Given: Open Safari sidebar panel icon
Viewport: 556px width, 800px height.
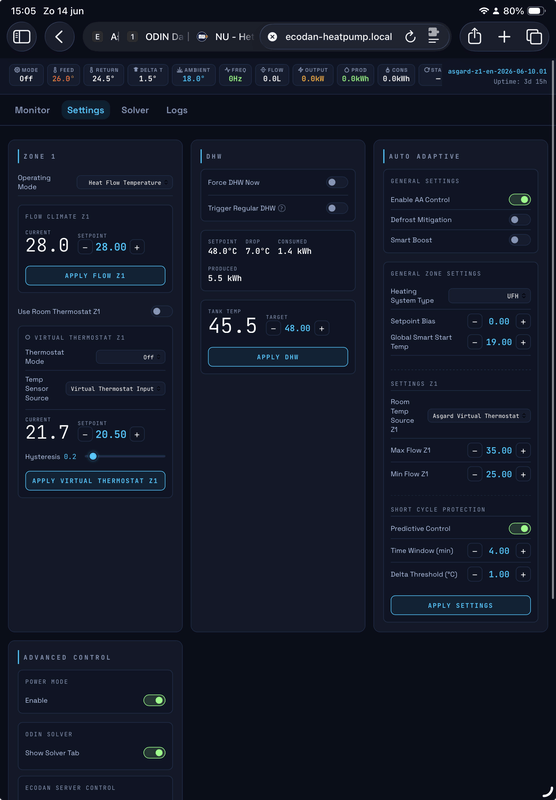Looking at the screenshot, I should pyautogui.click(x=21, y=37).
